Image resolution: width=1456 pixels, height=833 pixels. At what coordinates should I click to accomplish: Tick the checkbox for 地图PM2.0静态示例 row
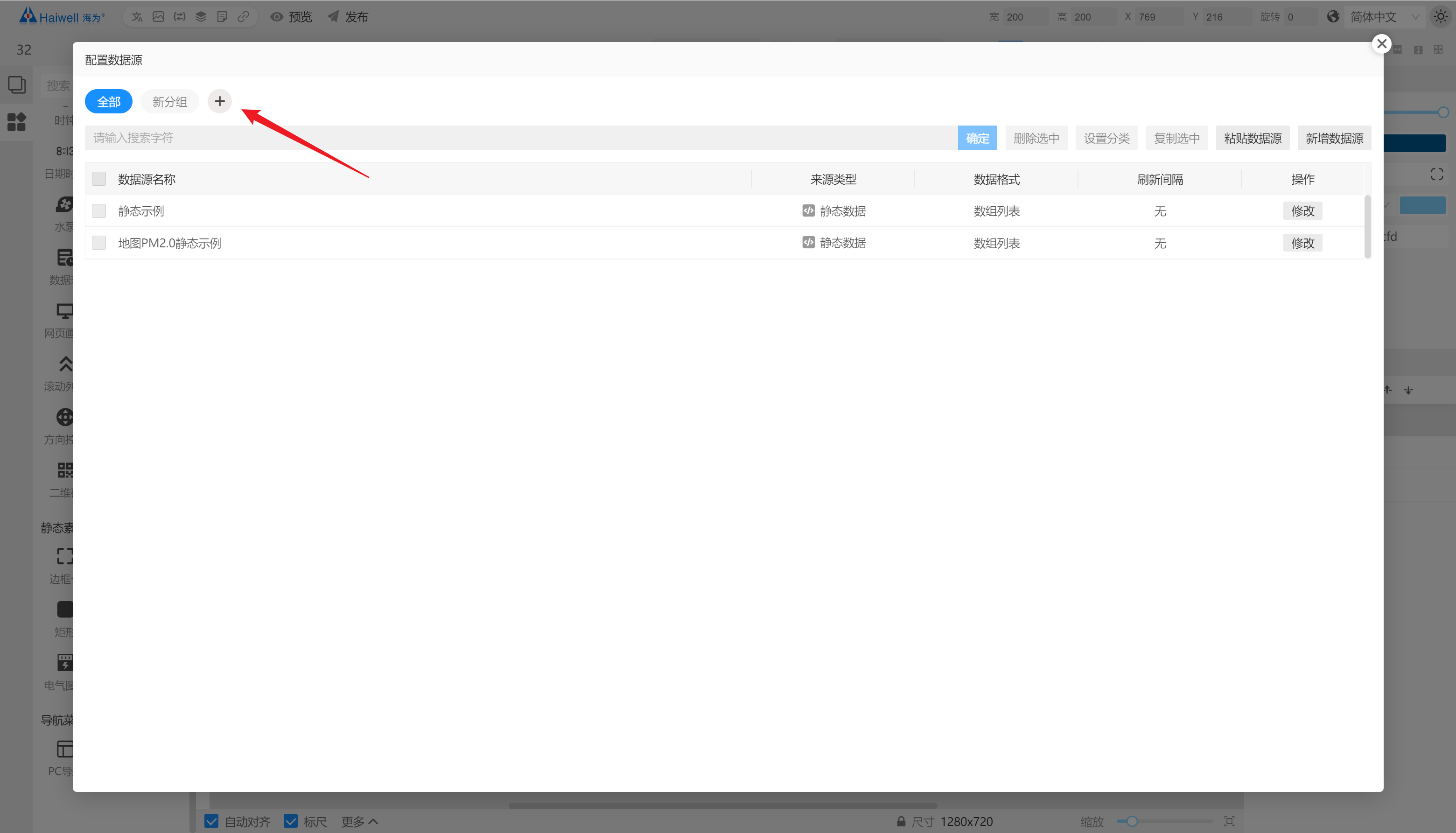pyautogui.click(x=99, y=243)
